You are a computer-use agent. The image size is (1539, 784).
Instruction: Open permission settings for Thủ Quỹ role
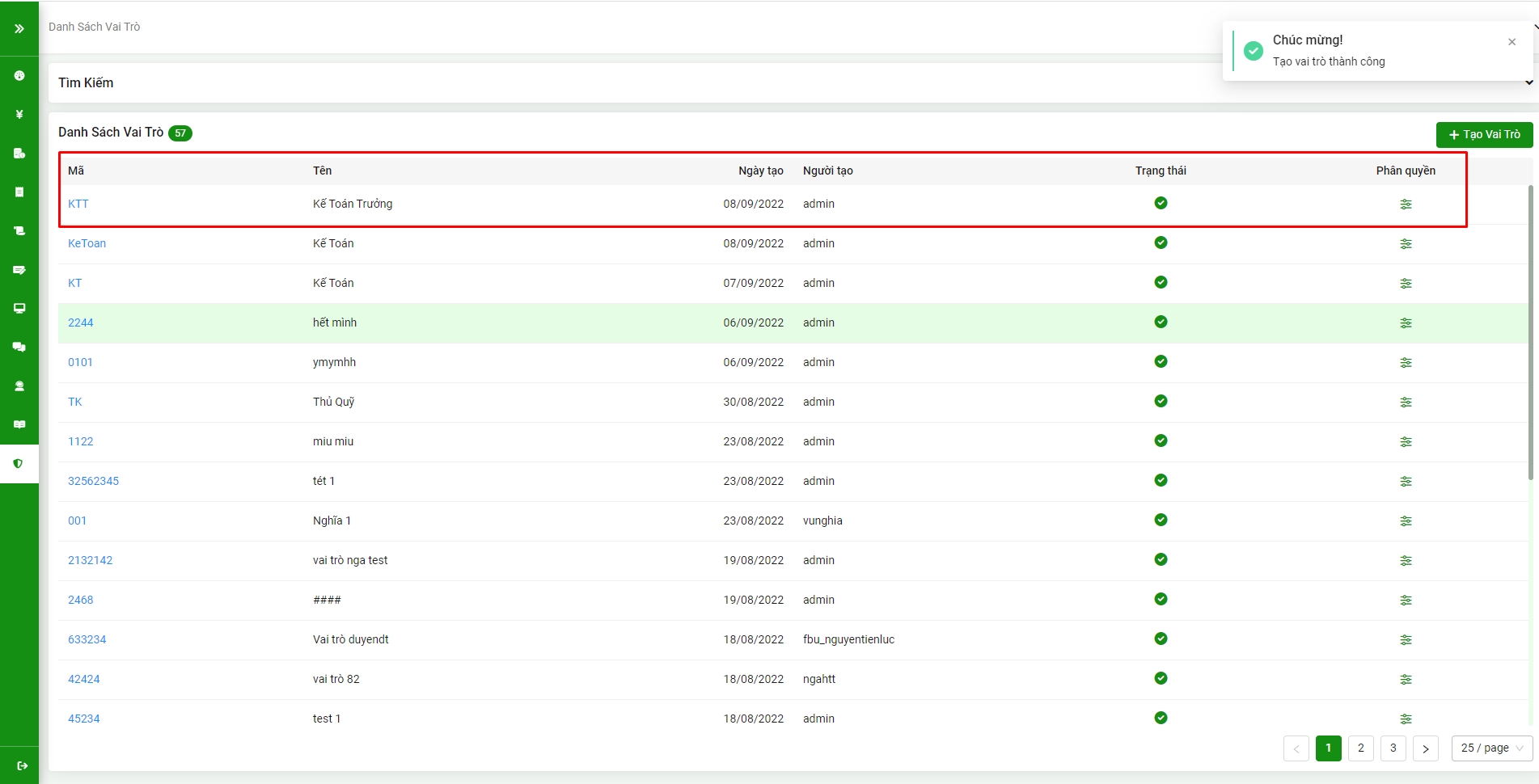(x=1406, y=403)
